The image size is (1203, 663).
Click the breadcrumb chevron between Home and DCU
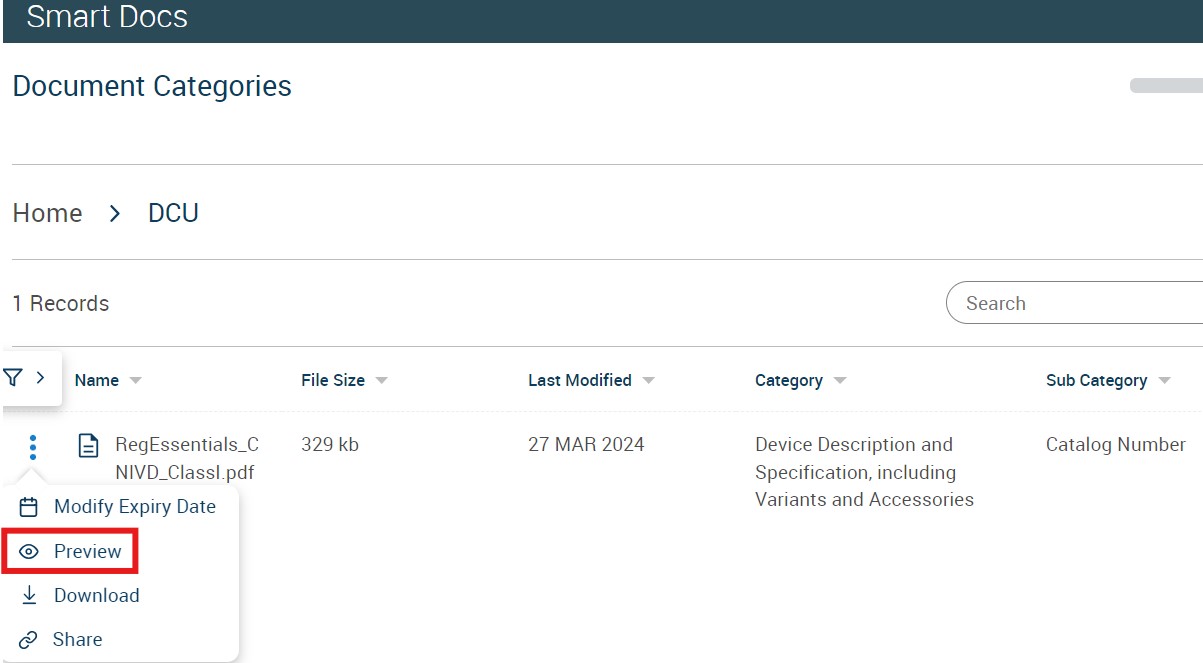(x=115, y=213)
